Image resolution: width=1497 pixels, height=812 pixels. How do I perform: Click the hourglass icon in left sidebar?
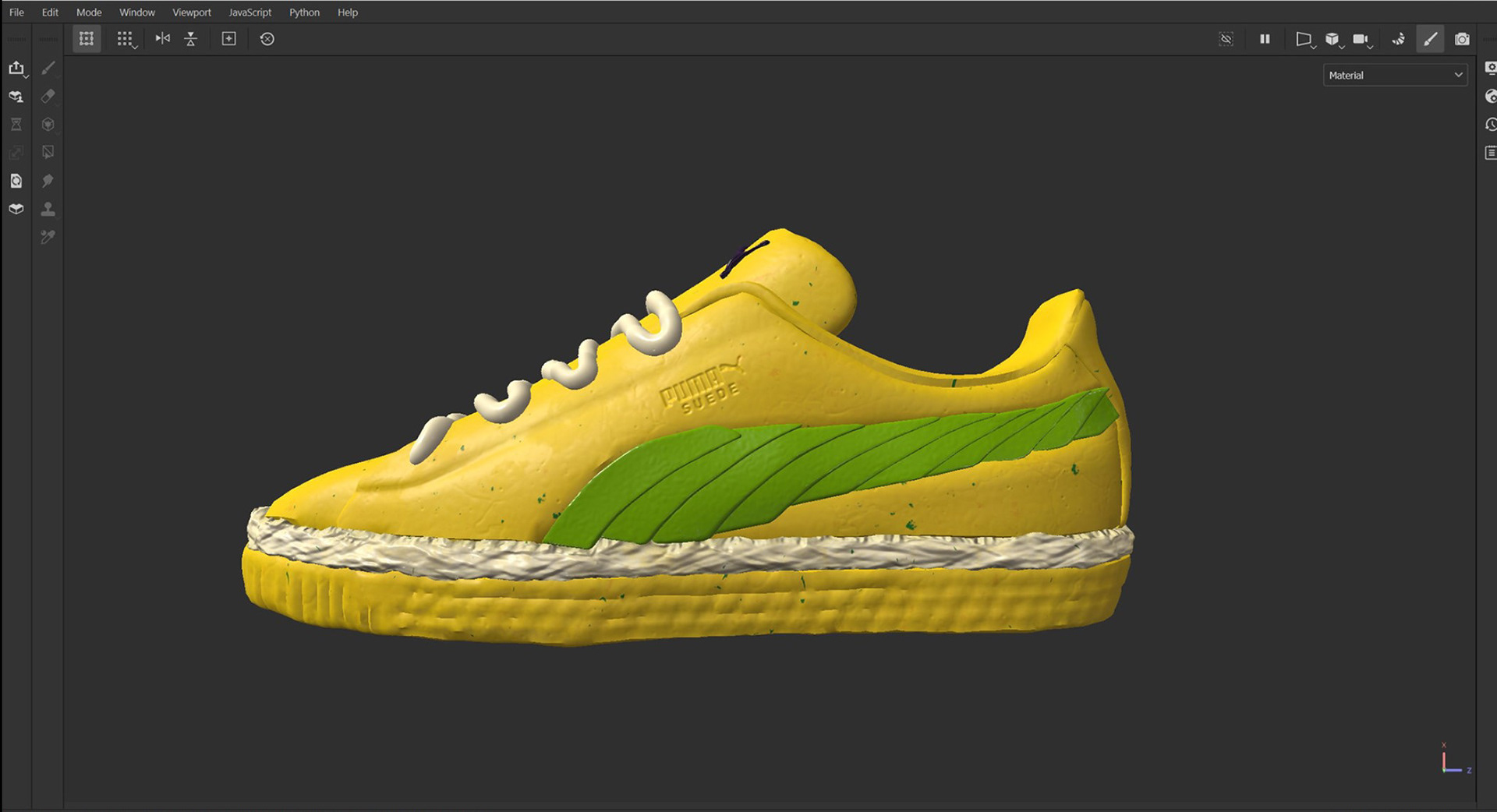(16, 125)
